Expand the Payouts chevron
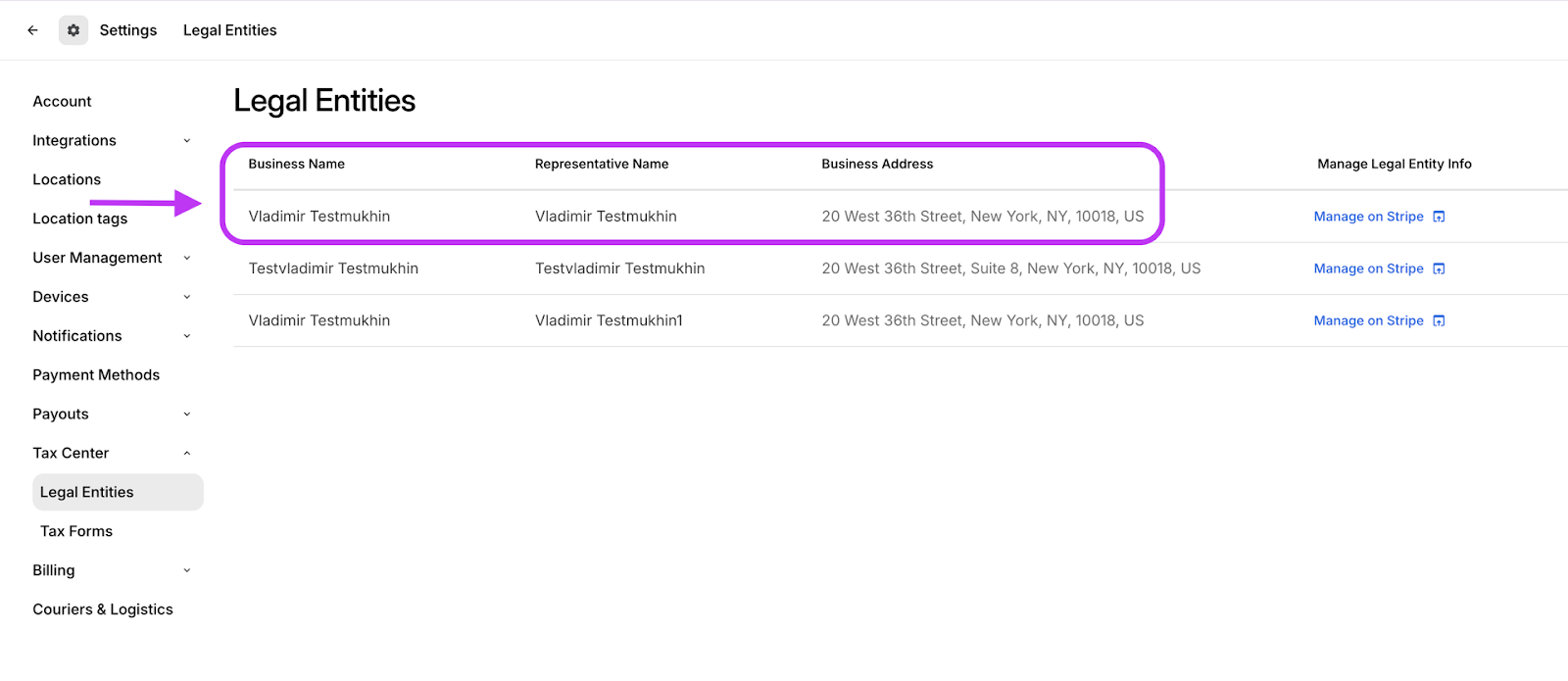Image resolution: width=1568 pixels, height=681 pixels. coord(187,414)
